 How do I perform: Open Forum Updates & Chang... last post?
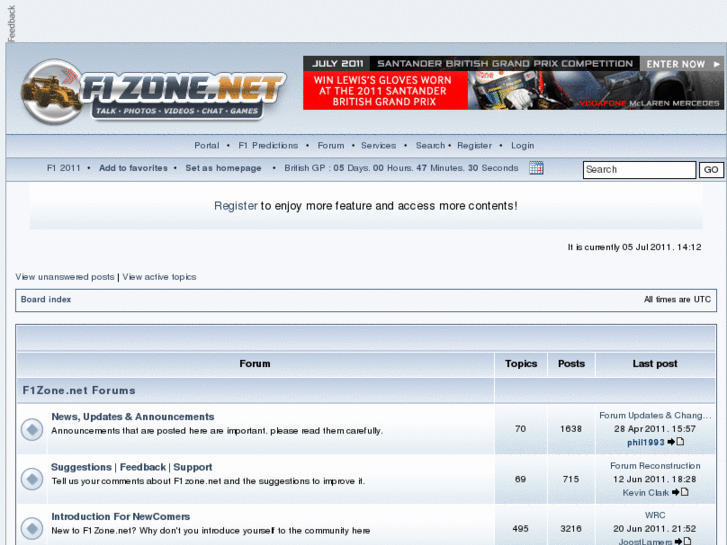(655, 415)
